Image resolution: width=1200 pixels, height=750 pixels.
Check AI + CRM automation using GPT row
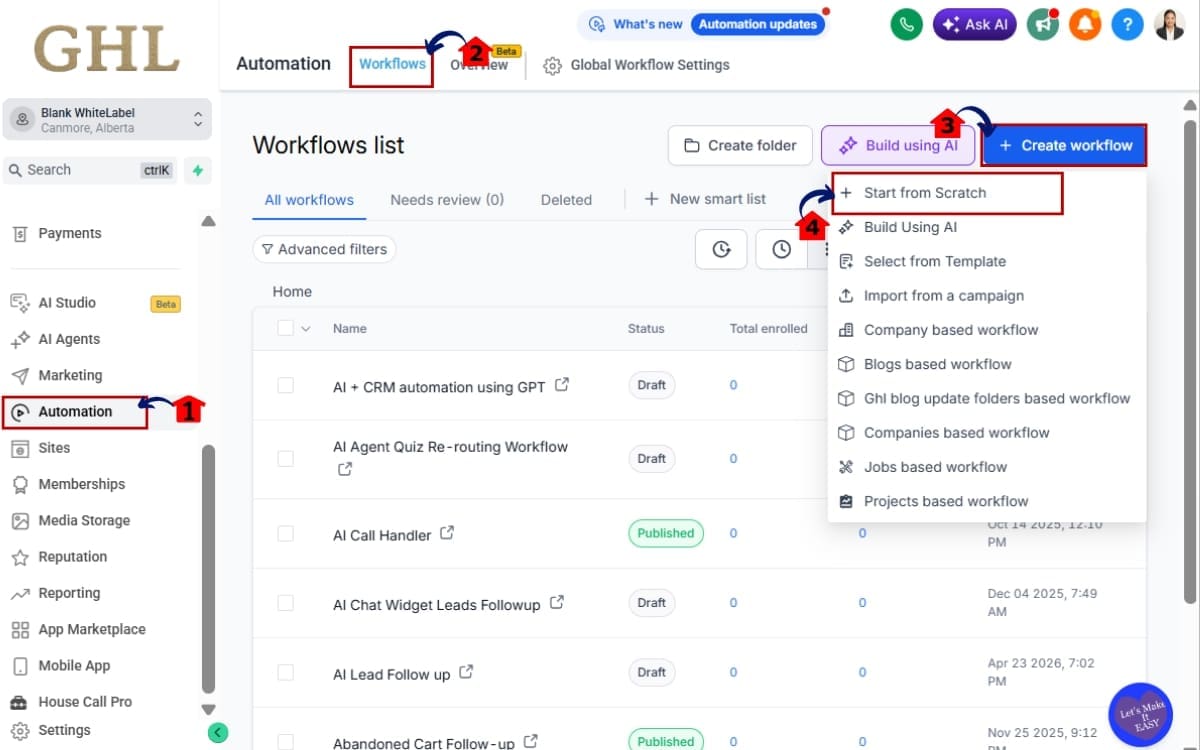click(286, 385)
